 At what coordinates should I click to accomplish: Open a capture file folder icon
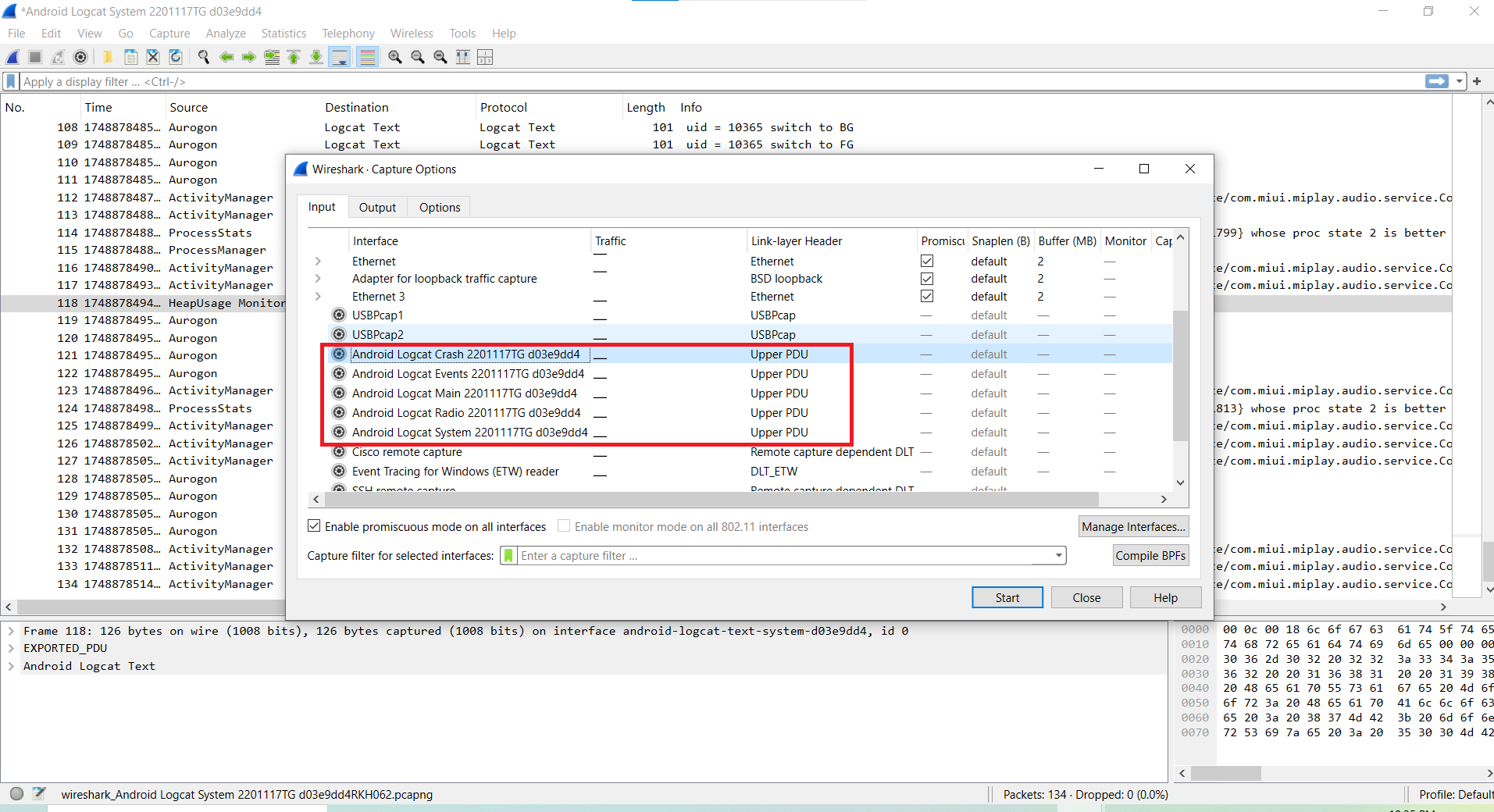pyautogui.click(x=108, y=57)
